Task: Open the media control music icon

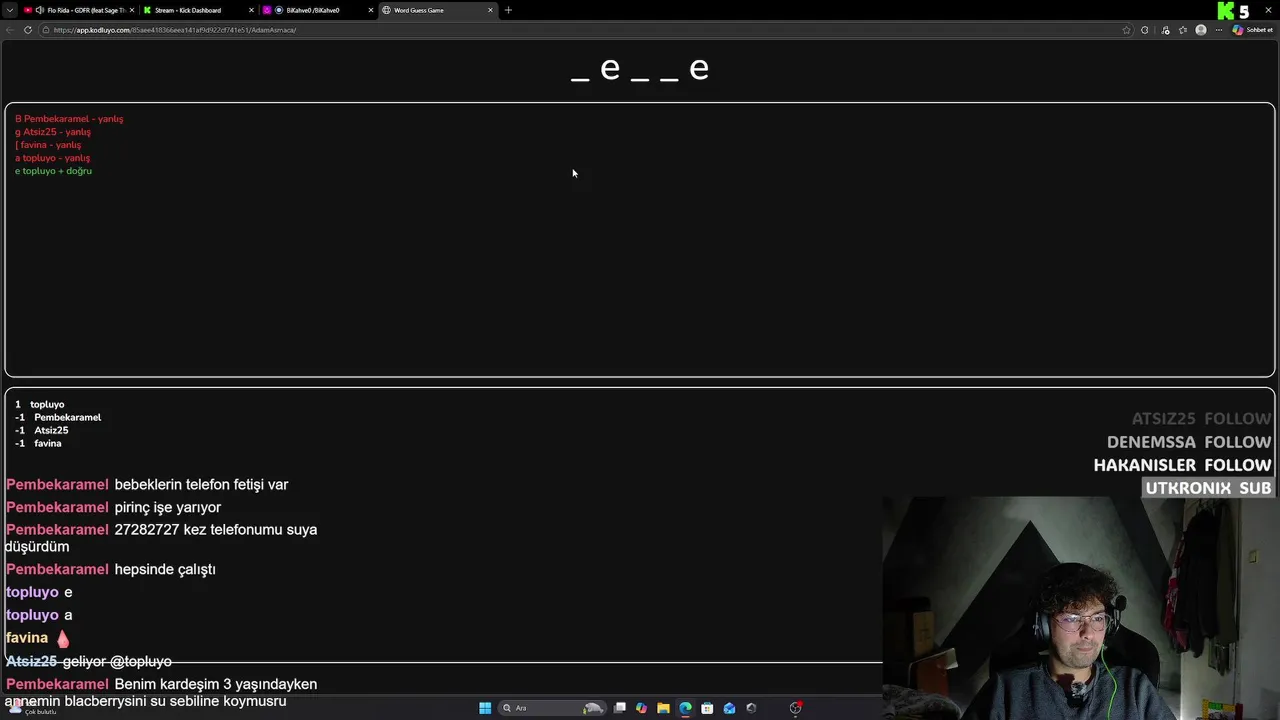Action: (1165, 30)
